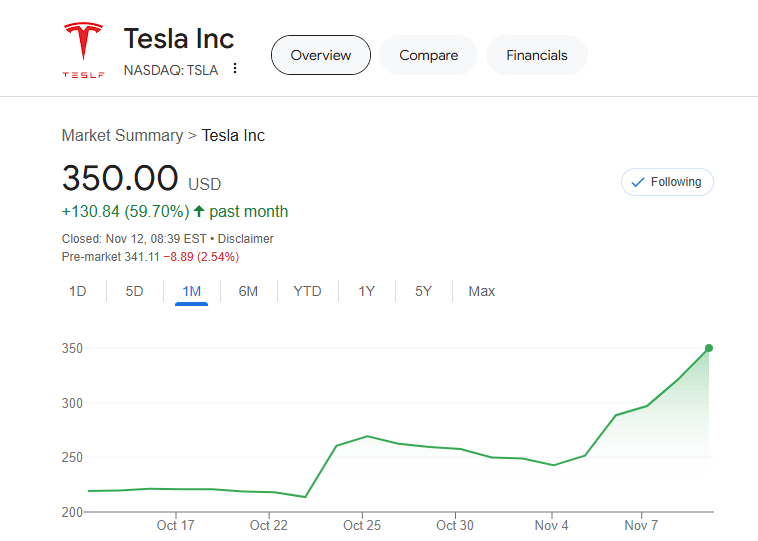Image resolution: width=758 pixels, height=541 pixels.
Task: Select the Overview tab
Action: (x=320, y=55)
